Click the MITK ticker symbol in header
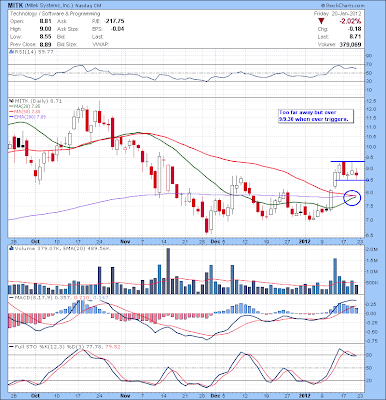The image size is (386, 400). coord(15,6)
